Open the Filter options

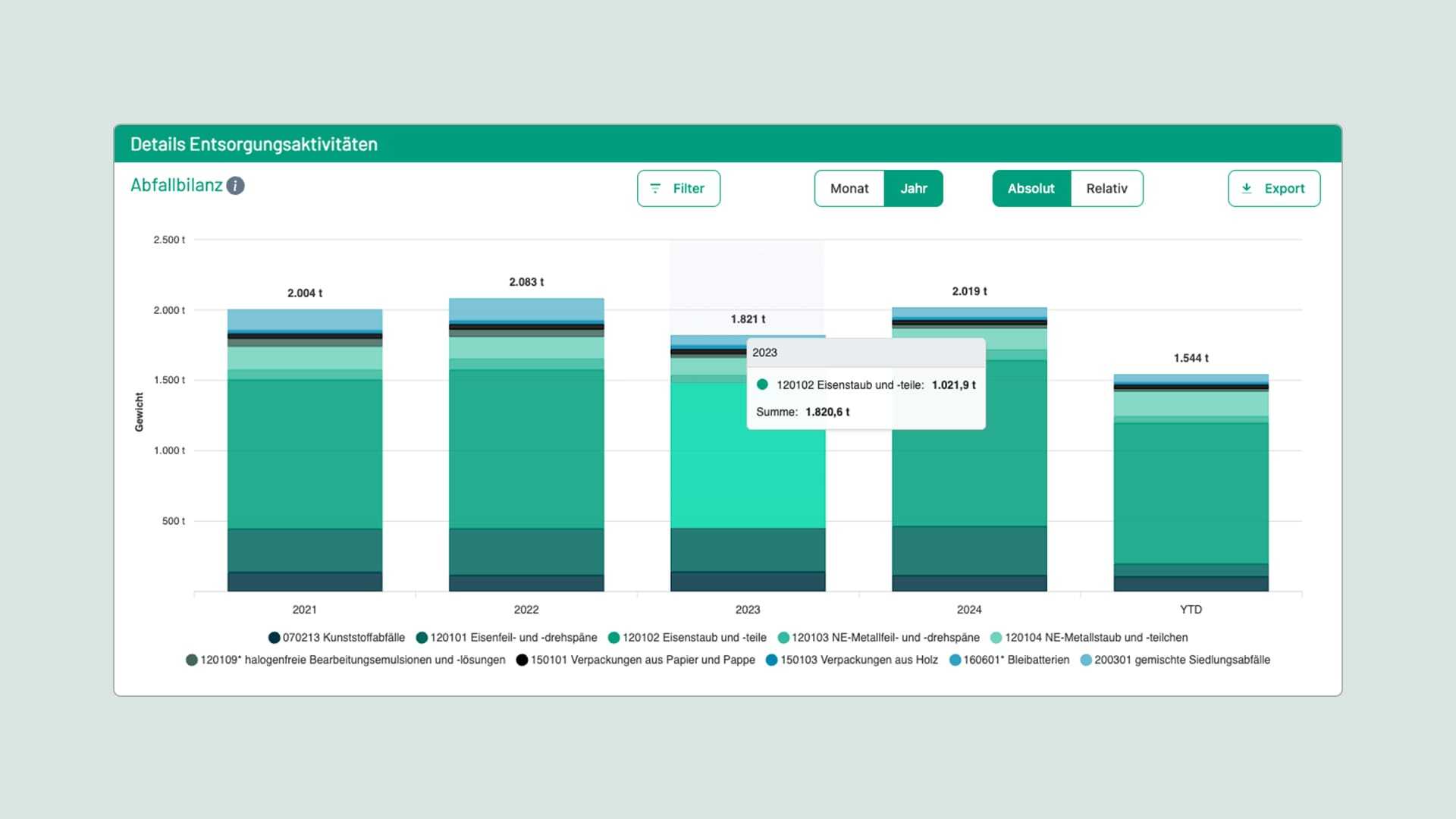[679, 188]
